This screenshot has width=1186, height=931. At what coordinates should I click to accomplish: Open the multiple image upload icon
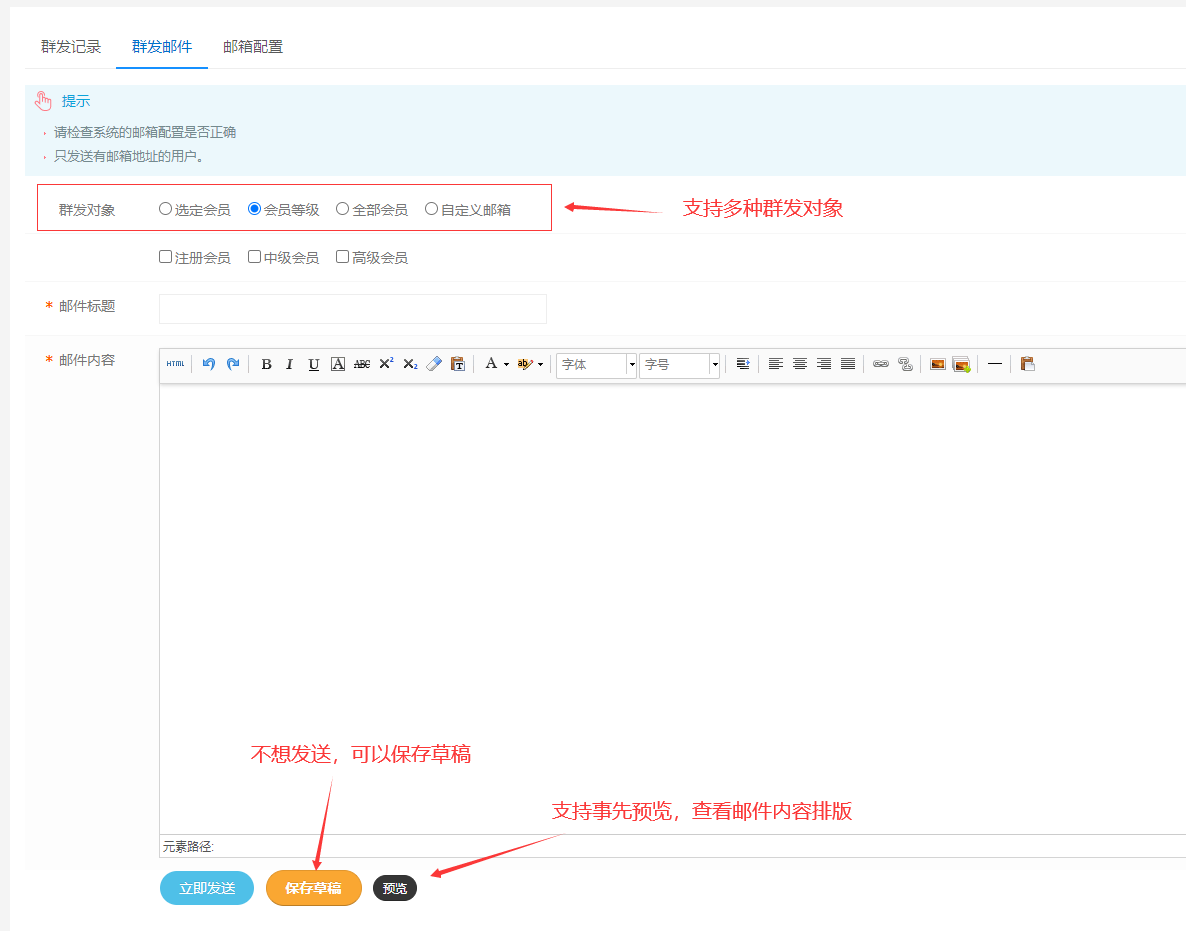[961, 365]
